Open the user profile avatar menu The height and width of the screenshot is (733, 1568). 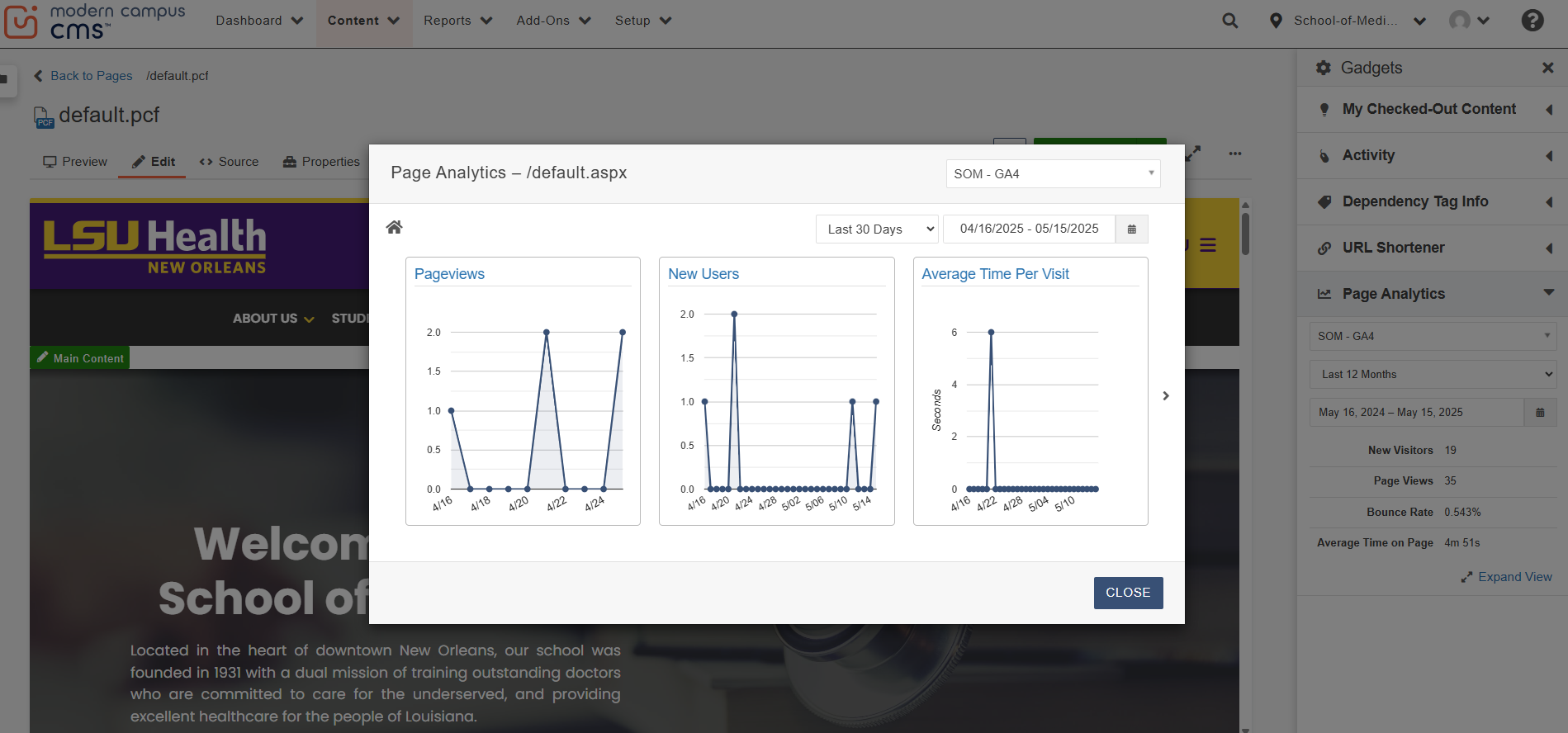(1468, 21)
